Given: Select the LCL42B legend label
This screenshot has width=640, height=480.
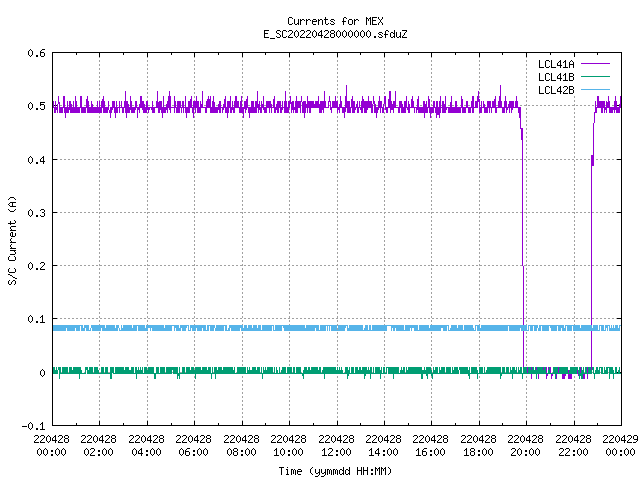Looking at the screenshot, I should [x=556, y=90].
